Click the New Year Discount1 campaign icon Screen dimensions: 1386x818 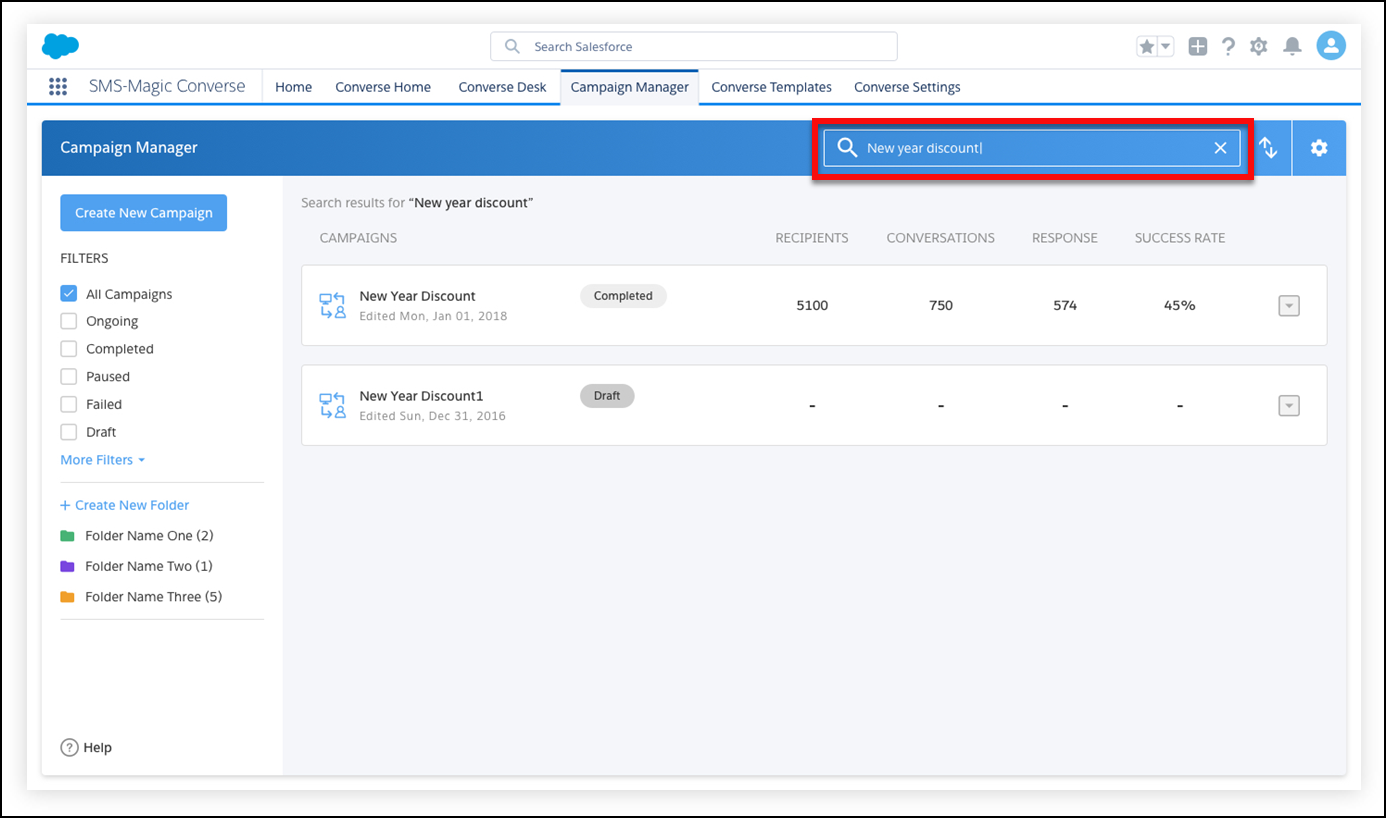333,405
